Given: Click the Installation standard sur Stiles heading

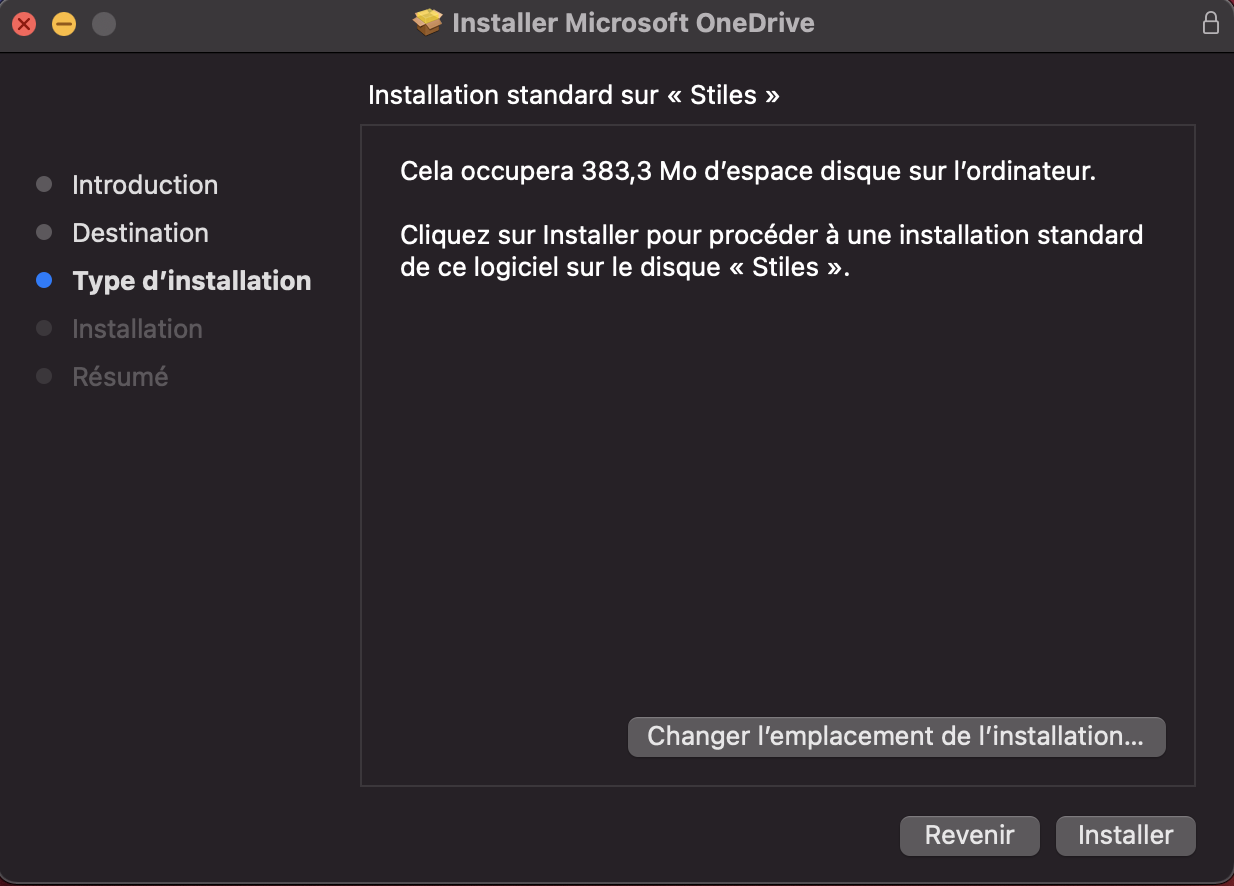Looking at the screenshot, I should click(x=574, y=95).
